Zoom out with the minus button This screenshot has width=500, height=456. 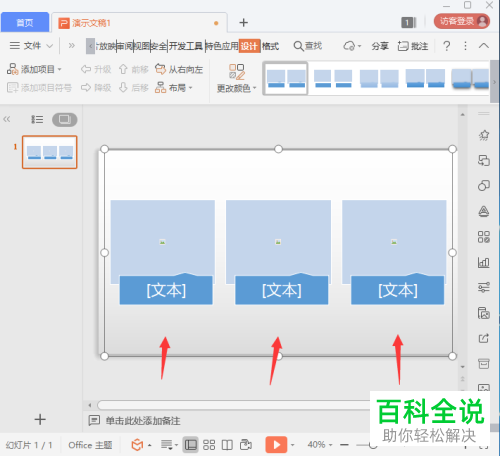pos(344,445)
